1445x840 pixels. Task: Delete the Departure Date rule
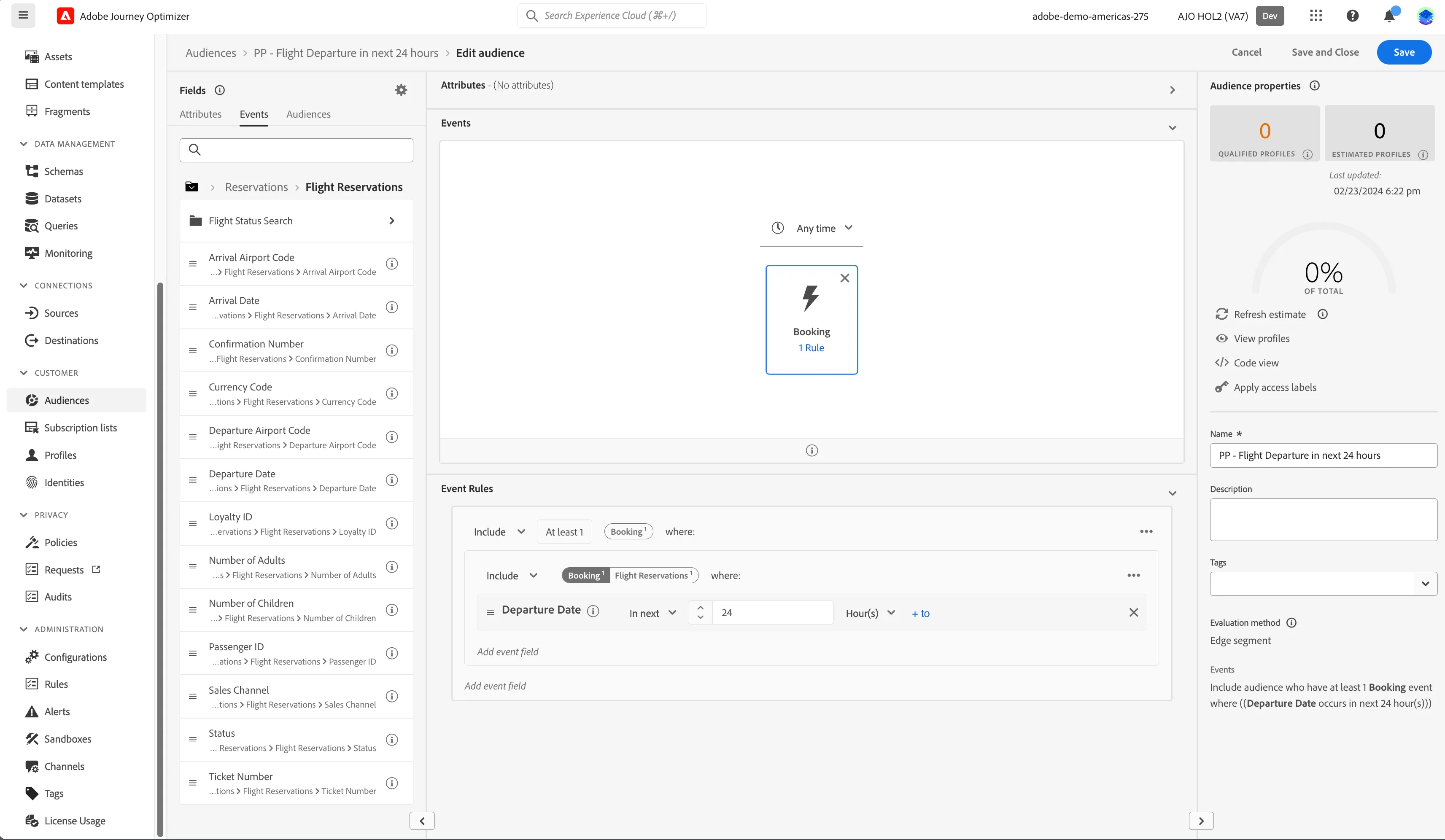tap(1134, 612)
